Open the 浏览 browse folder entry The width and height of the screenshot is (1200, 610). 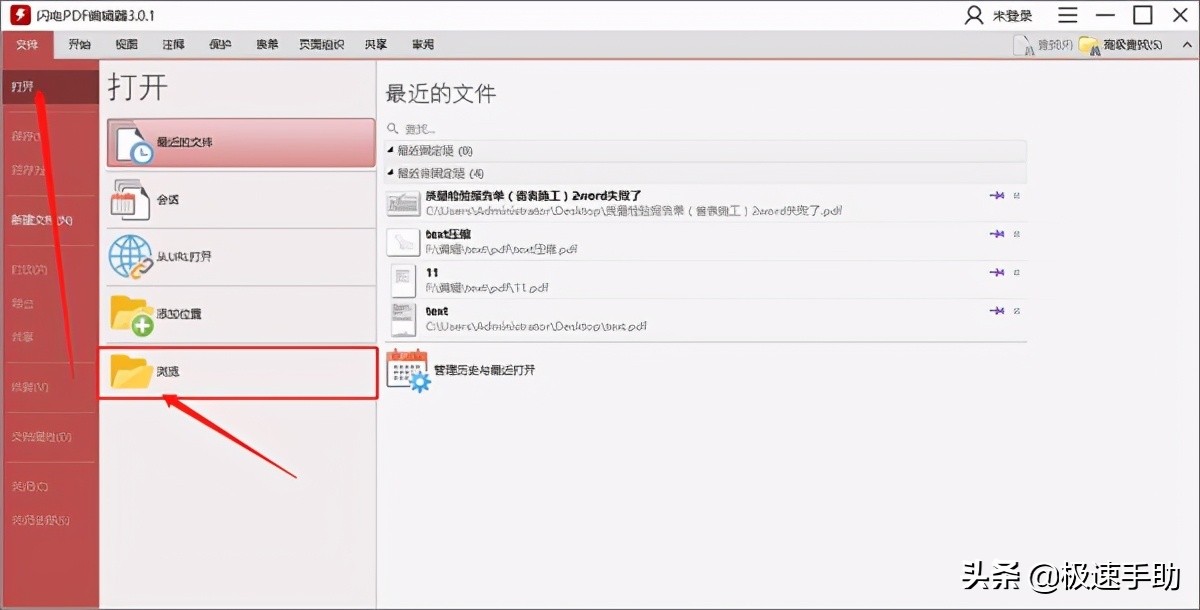click(238, 372)
